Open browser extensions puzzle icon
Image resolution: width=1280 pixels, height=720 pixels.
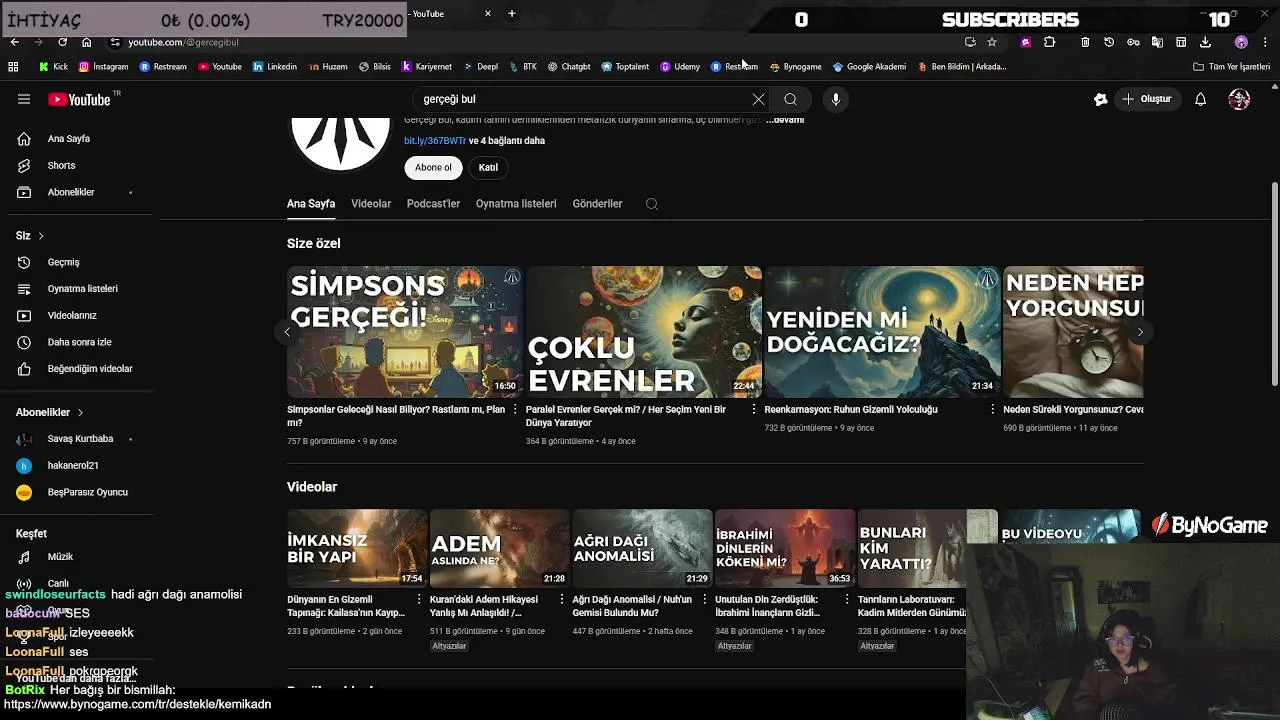pos(1049,42)
